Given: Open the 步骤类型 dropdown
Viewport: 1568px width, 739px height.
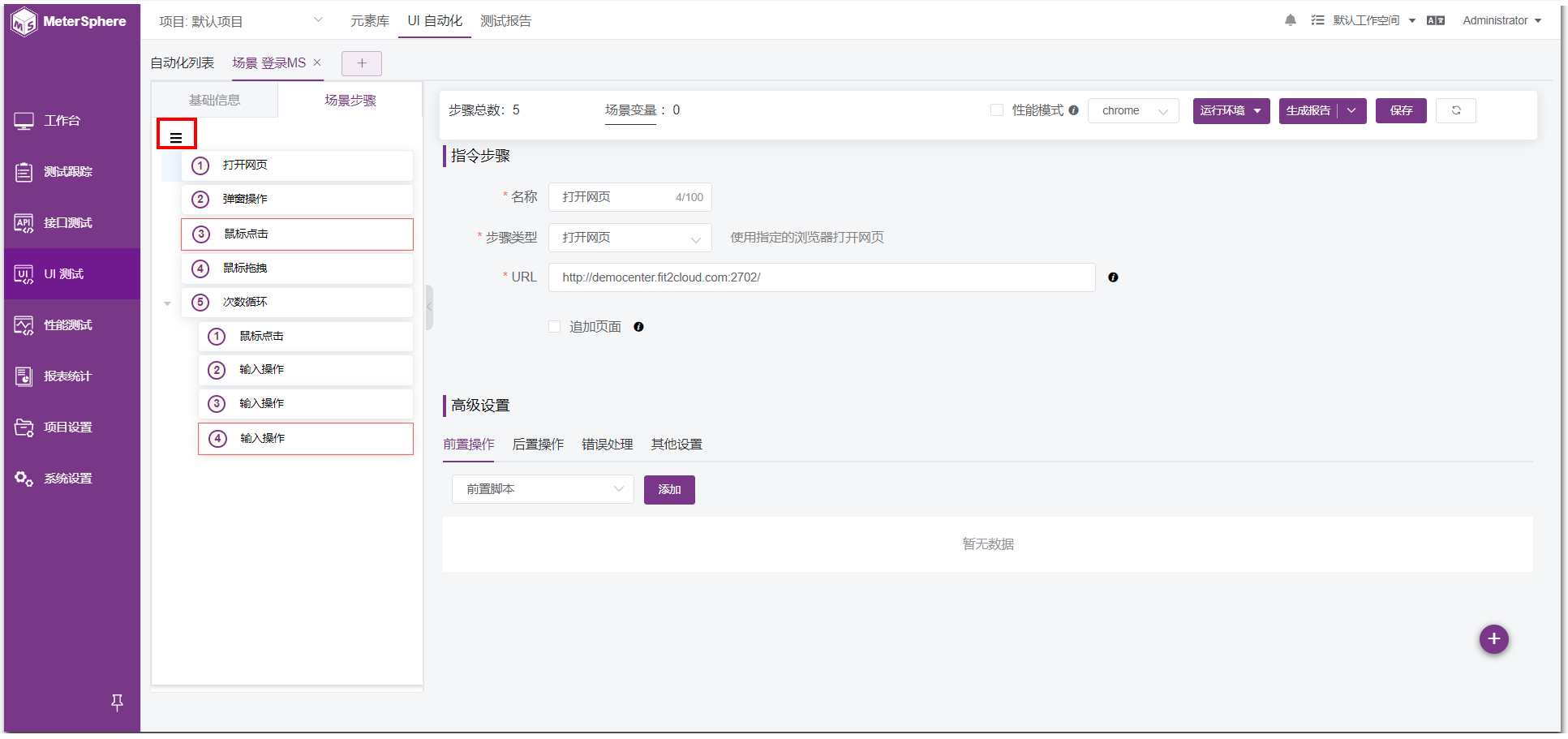Looking at the screenshot, I should point(630,238).
